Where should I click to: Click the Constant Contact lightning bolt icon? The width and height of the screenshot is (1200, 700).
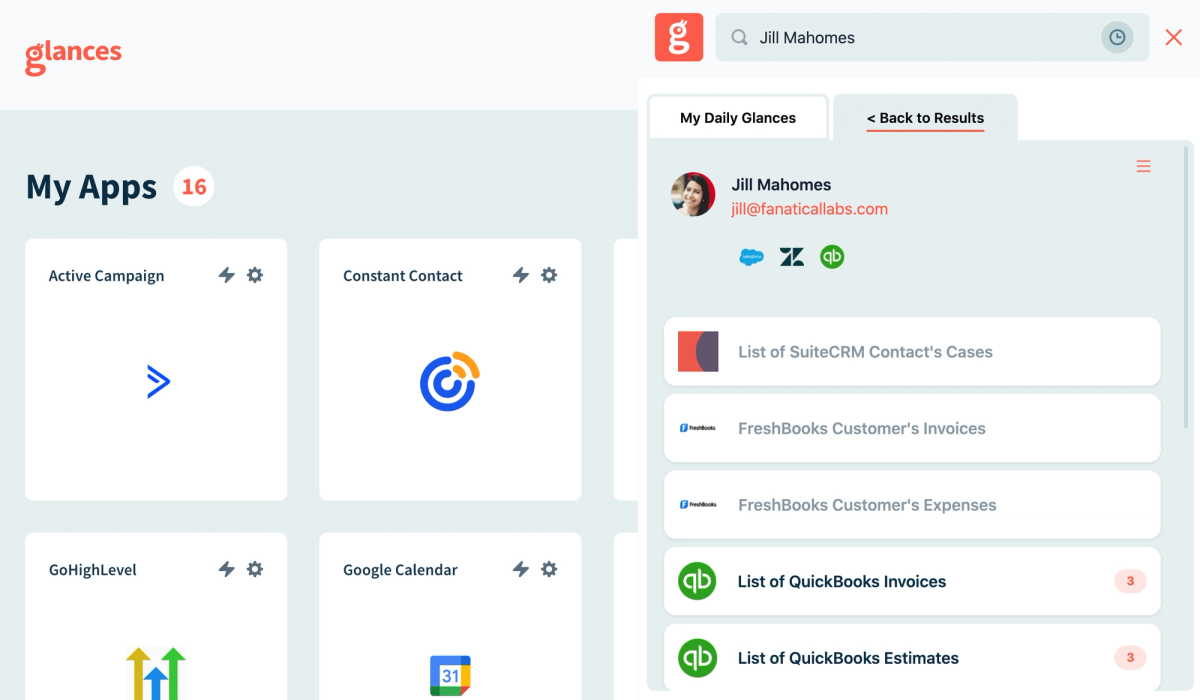pos(521,275)
